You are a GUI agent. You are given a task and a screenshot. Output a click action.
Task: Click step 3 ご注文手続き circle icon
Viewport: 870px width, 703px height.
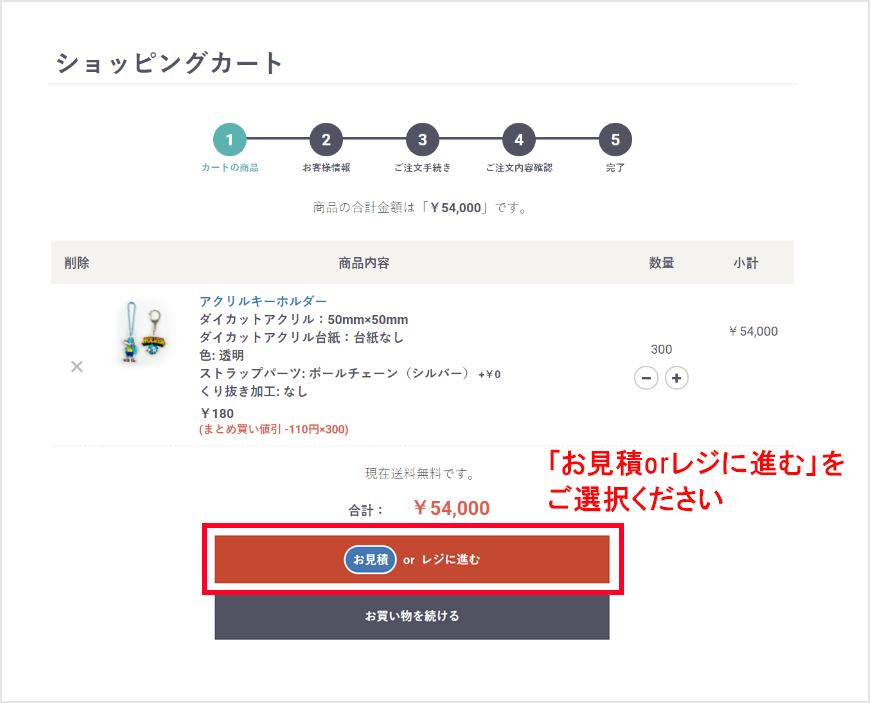422,139
